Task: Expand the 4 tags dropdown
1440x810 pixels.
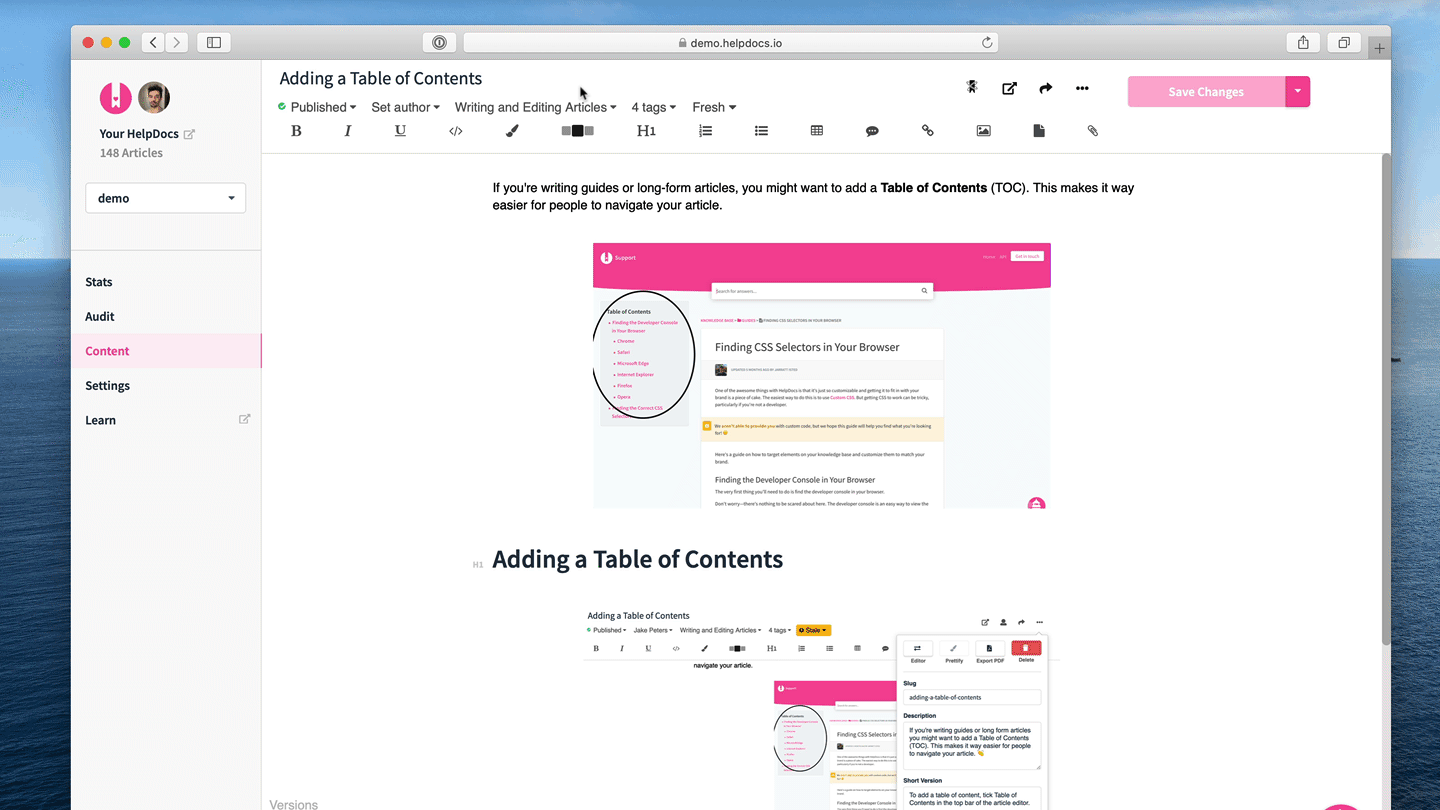Action: [654, 107]
